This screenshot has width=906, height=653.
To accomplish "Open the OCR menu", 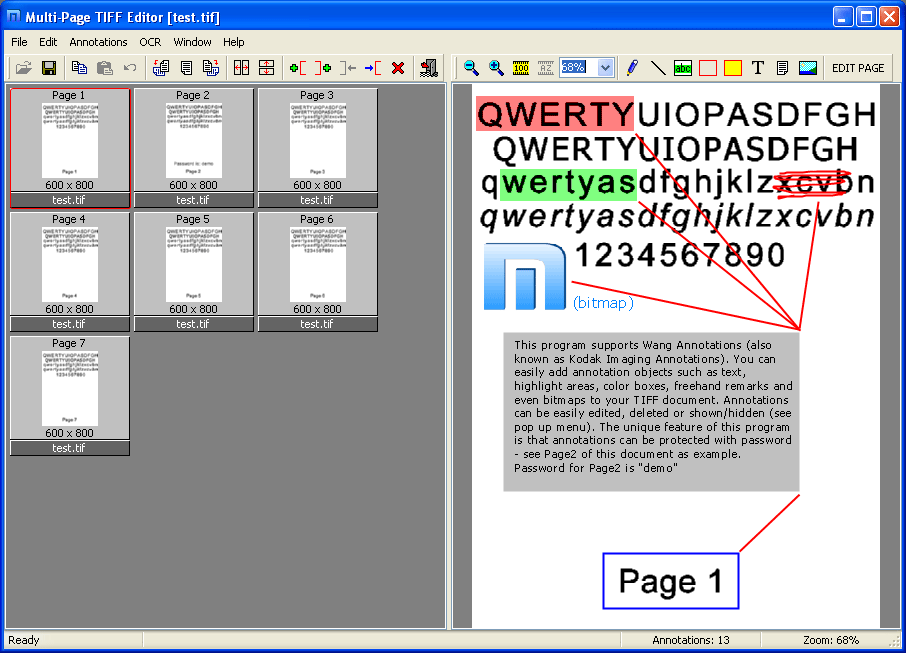I will (150, 42).
